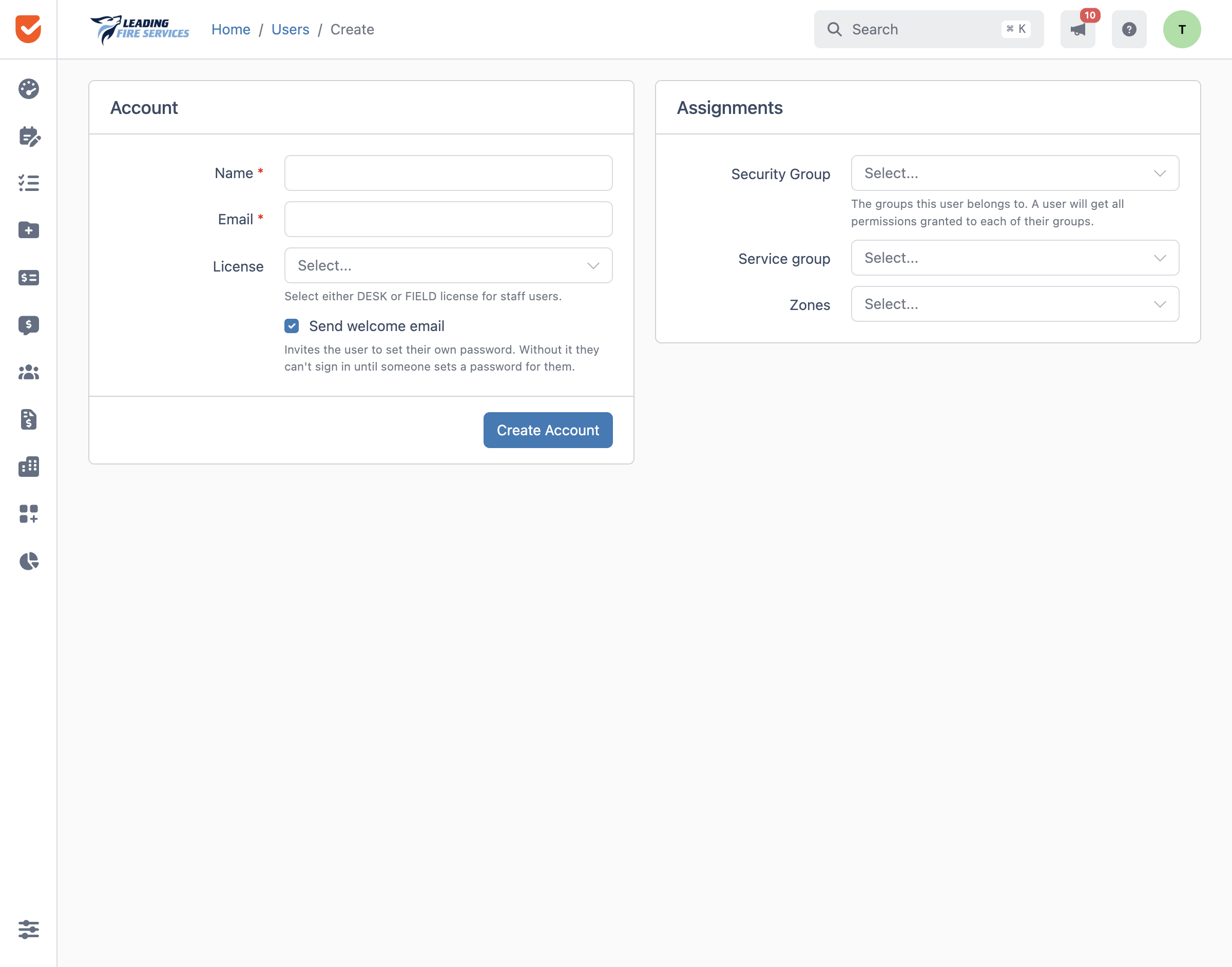This screenshot has width=1232, height=967.
Task: Open the green T user avatar menu
Action: click(1182, 29)
